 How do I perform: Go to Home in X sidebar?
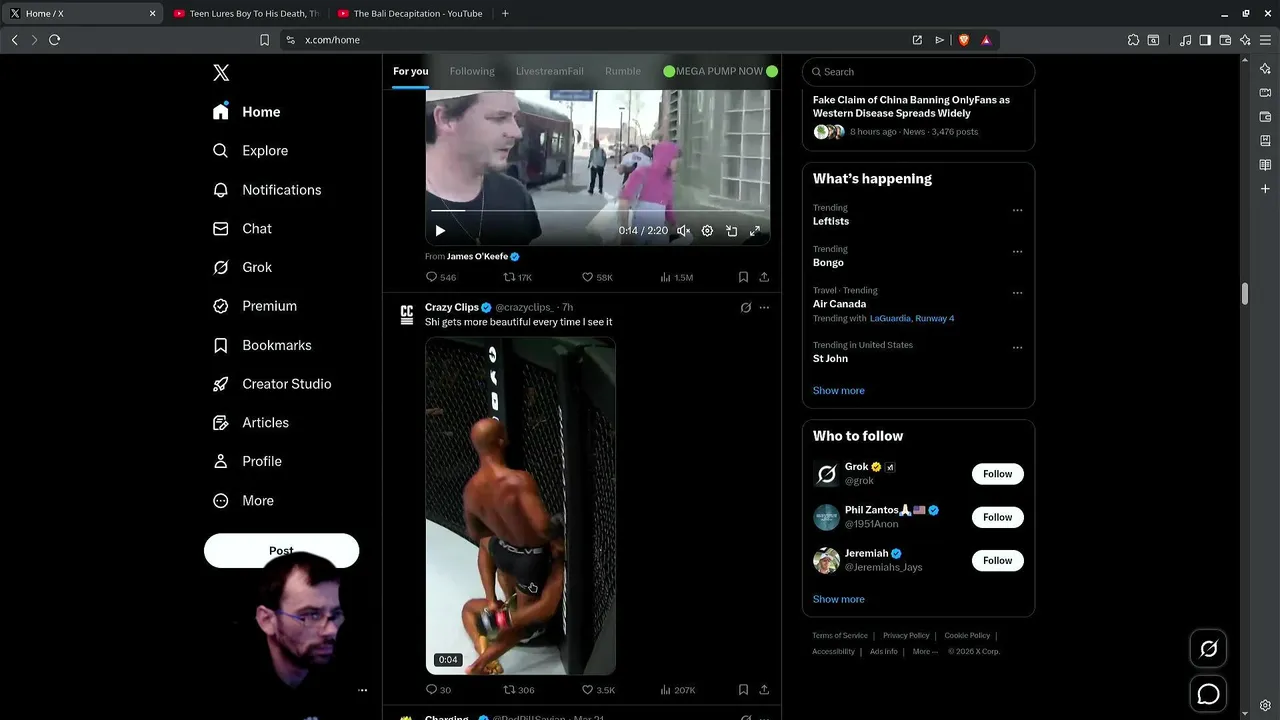tap(247, 112)
